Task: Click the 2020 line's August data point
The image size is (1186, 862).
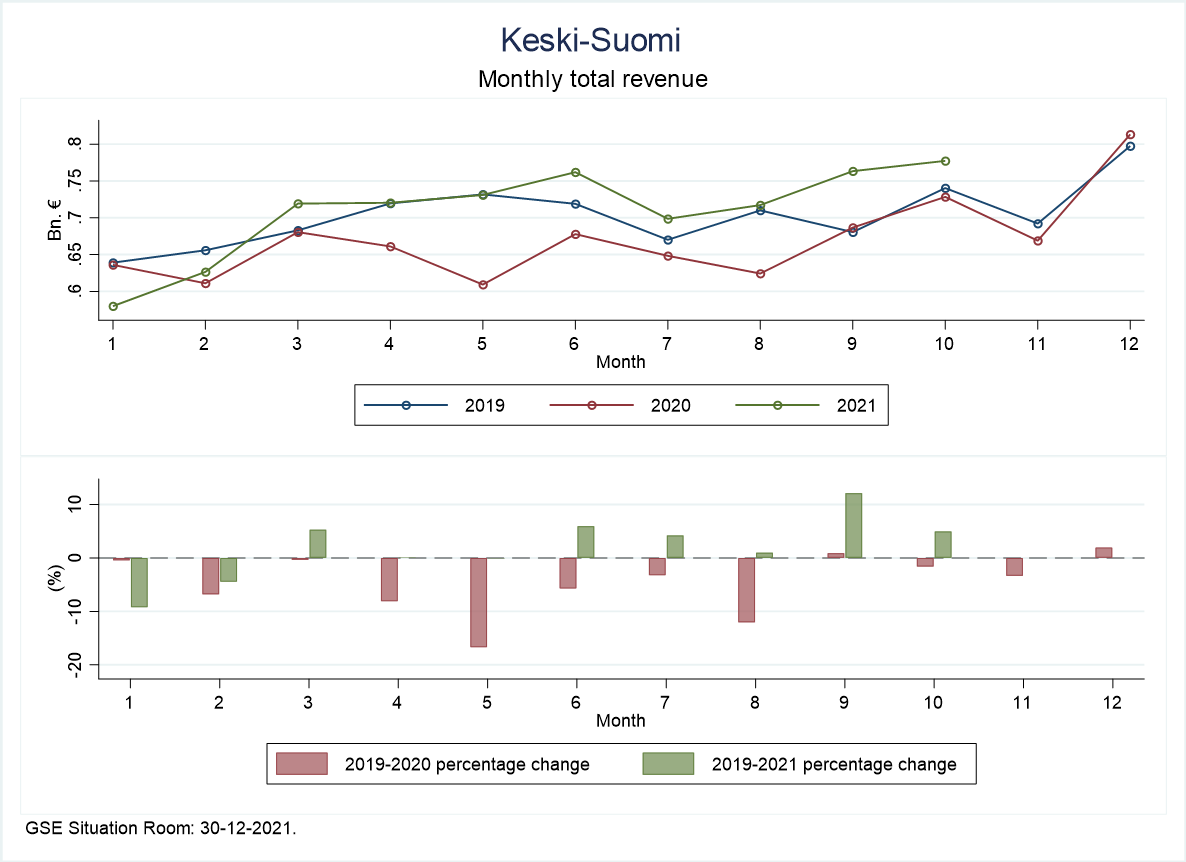Action: point(760,274)
